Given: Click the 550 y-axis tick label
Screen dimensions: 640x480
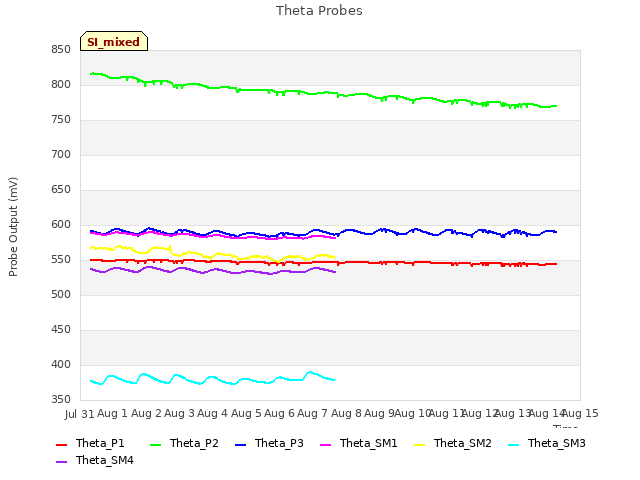Looking at the screenshot, I should point(61,260).
